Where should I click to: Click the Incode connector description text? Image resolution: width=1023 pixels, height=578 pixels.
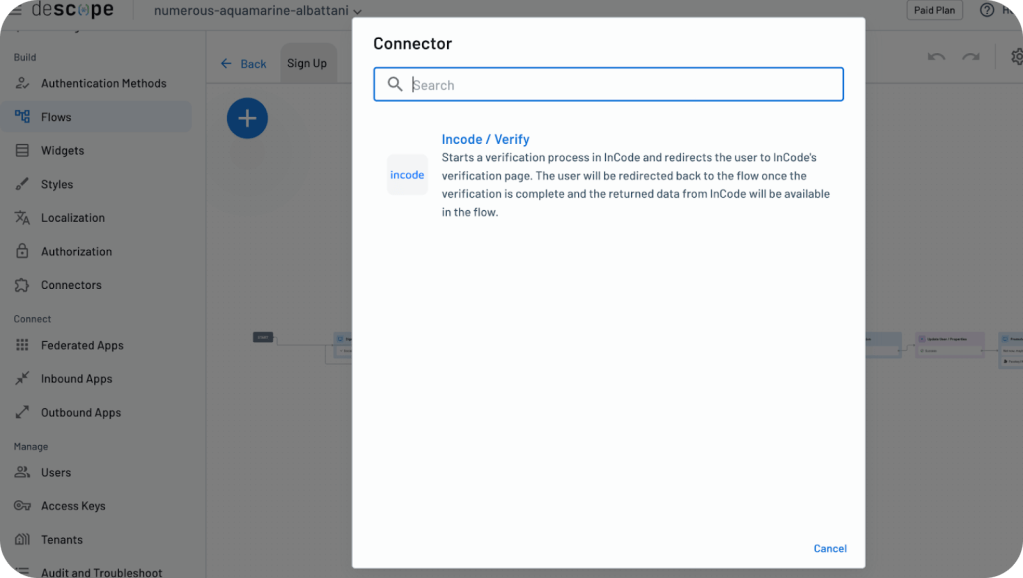[x=636, y=185]
